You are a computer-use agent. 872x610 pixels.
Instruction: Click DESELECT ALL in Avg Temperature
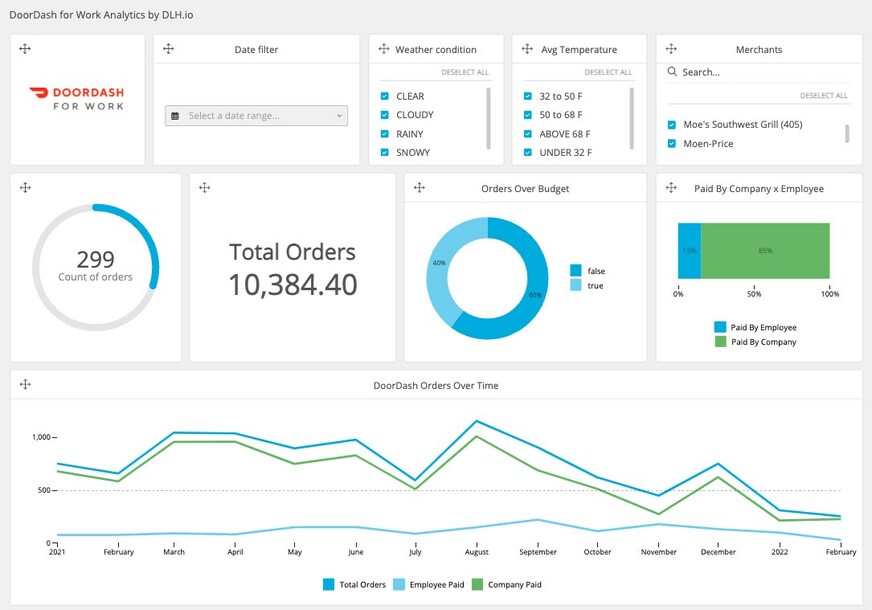click(608, 72)
